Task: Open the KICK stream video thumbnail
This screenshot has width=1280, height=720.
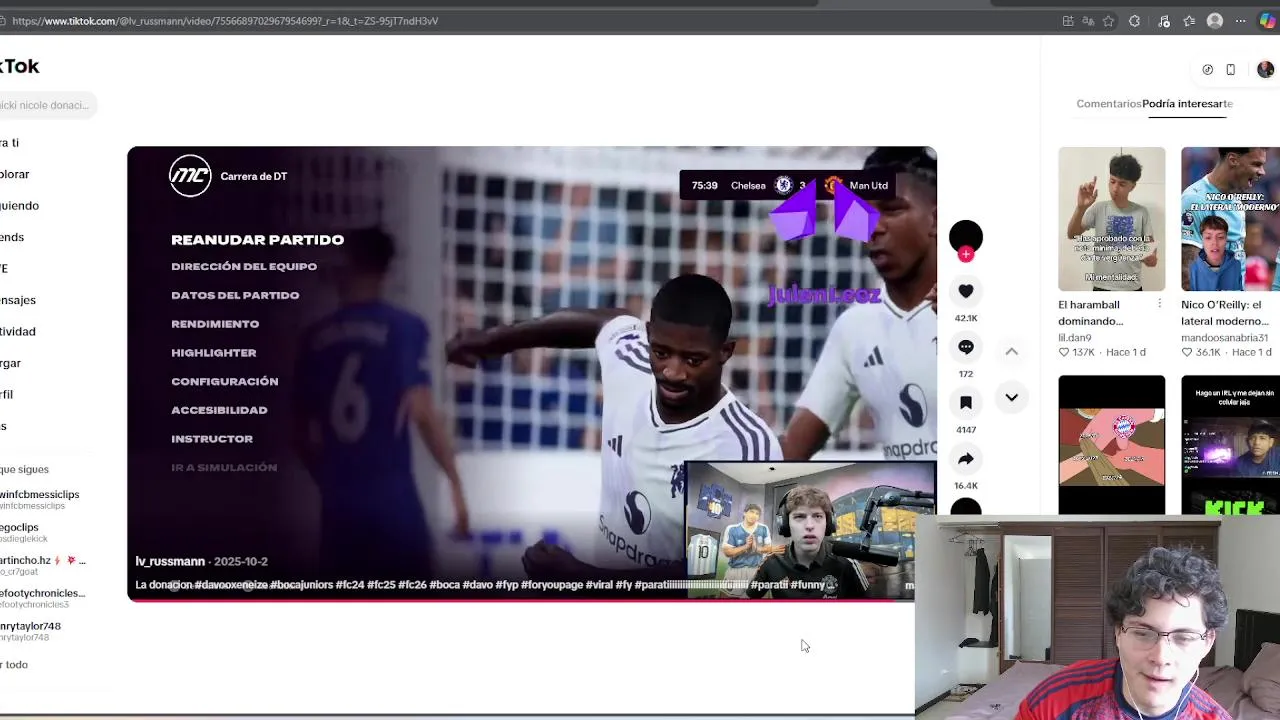Action: coord(1230,445)
